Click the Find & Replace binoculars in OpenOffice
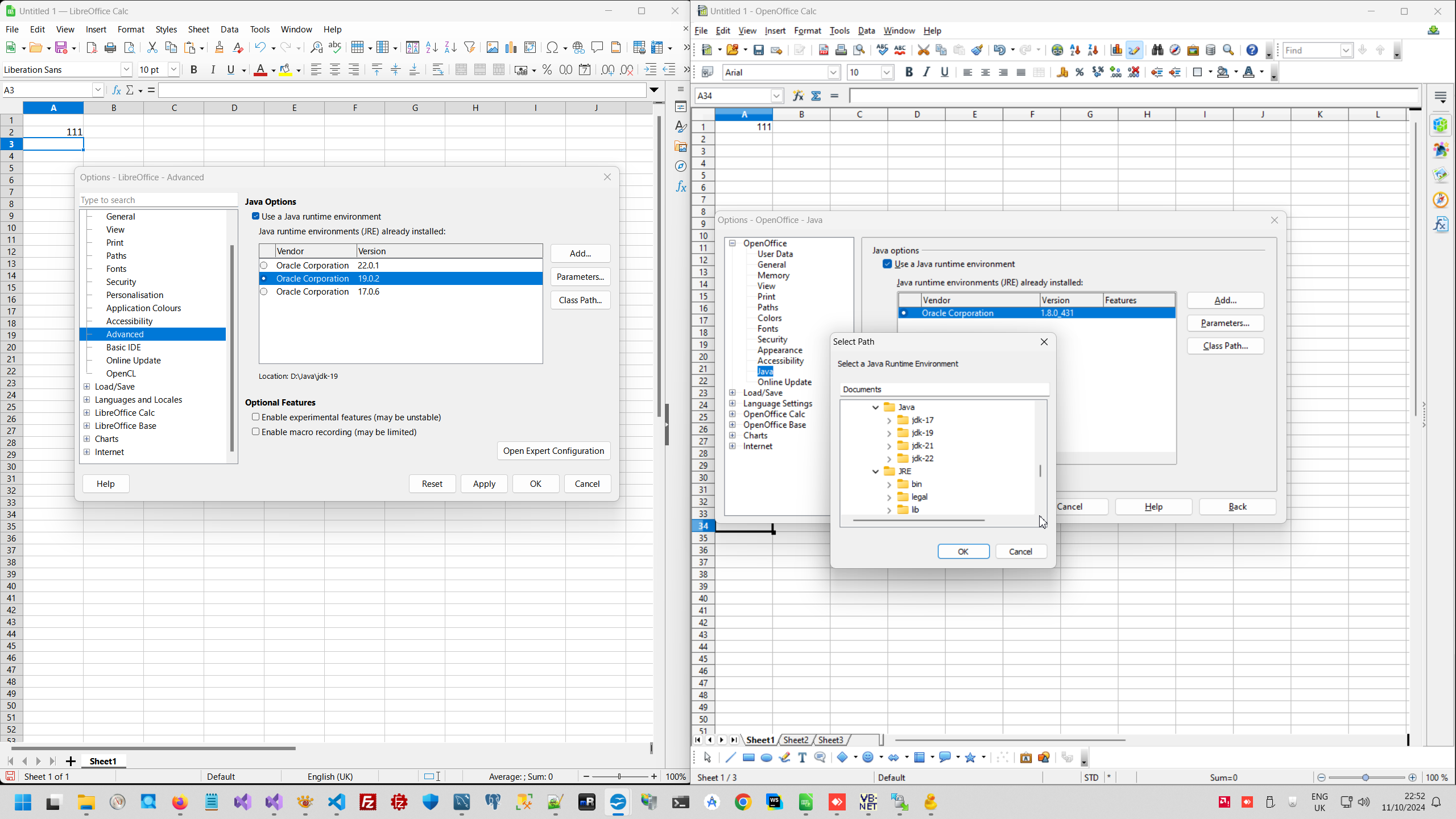The width and height of the screenshot is (1456, 819). coord(1157,50)
